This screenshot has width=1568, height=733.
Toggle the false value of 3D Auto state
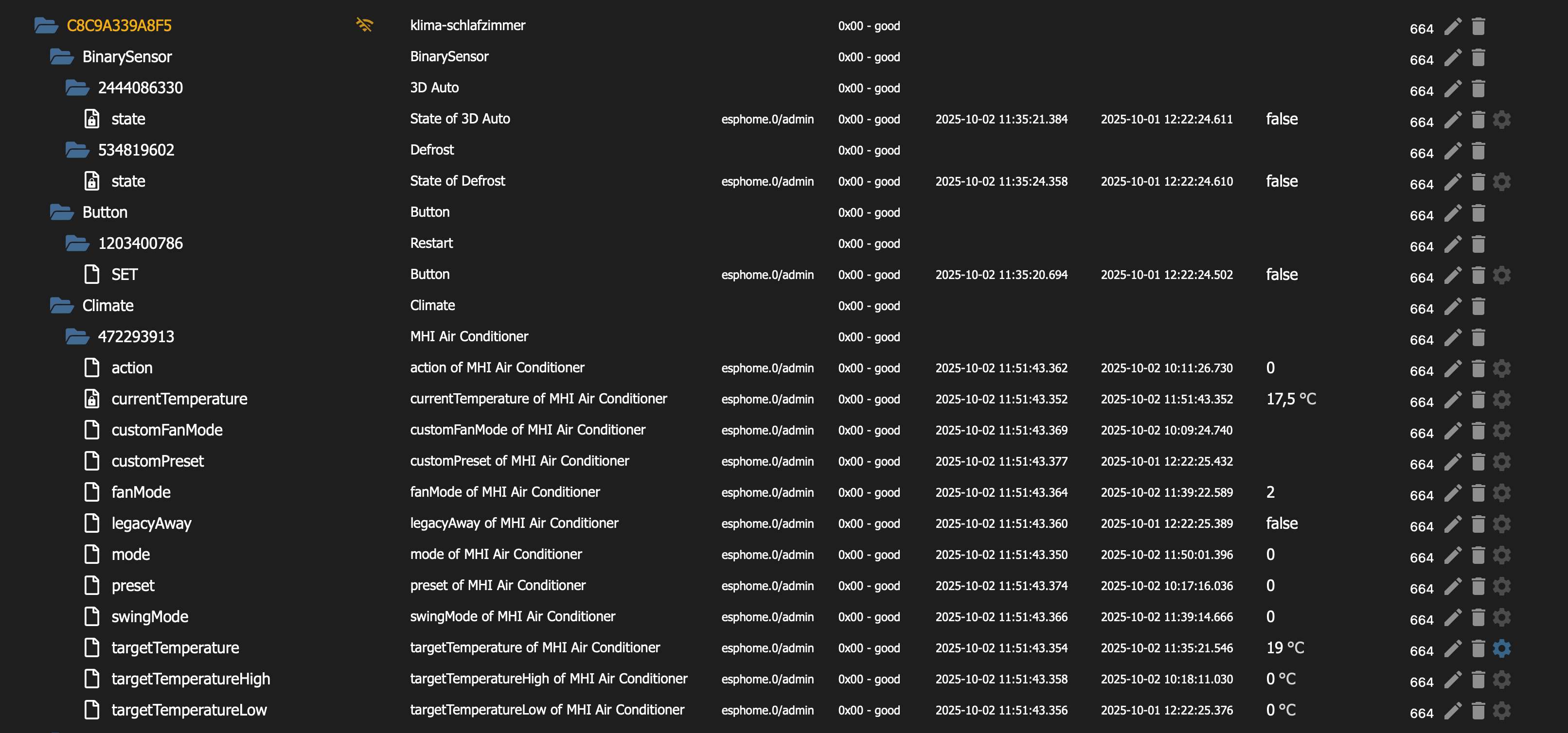point(1282,119)
